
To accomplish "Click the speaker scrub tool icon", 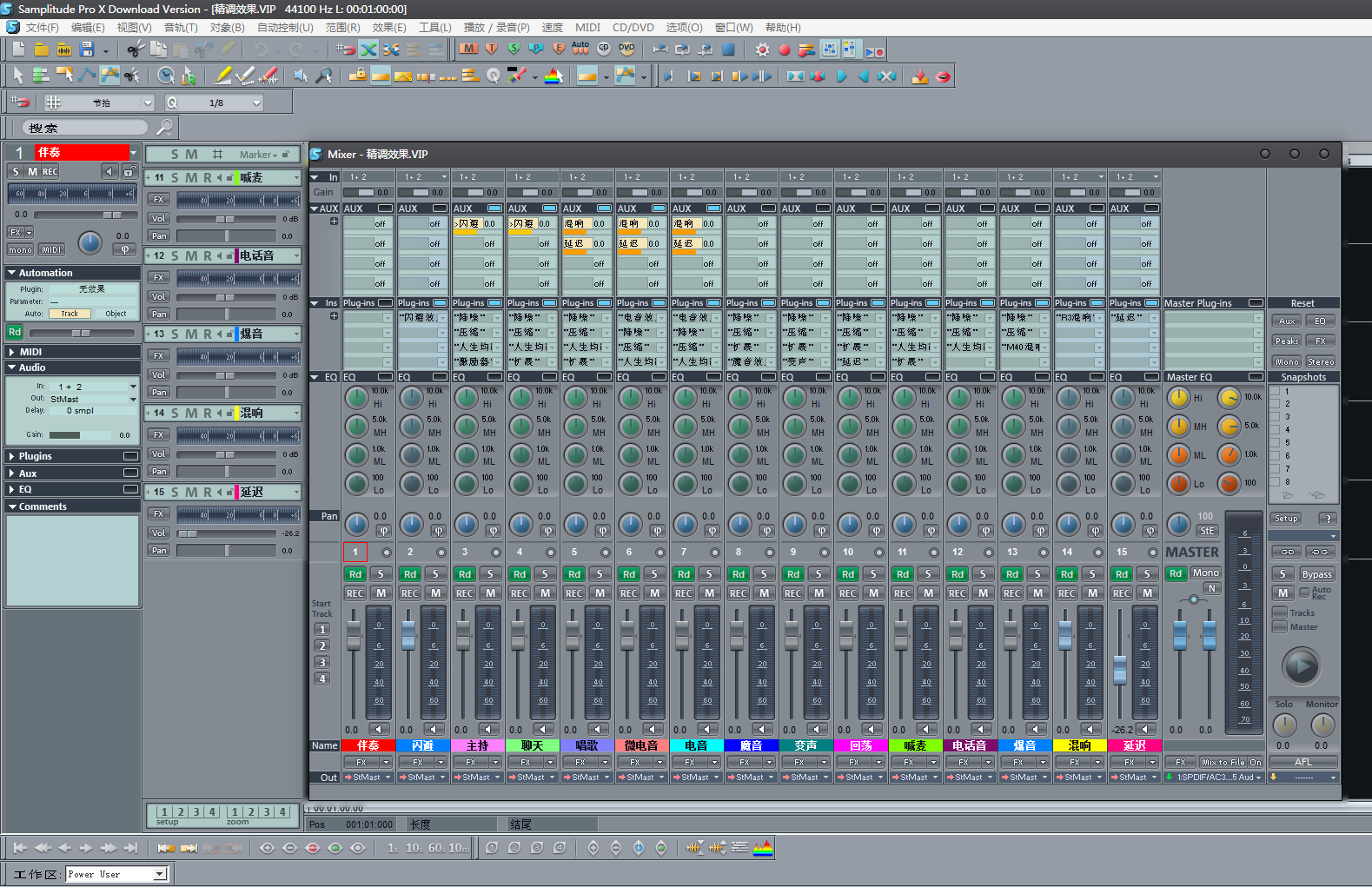I will 301,76.
